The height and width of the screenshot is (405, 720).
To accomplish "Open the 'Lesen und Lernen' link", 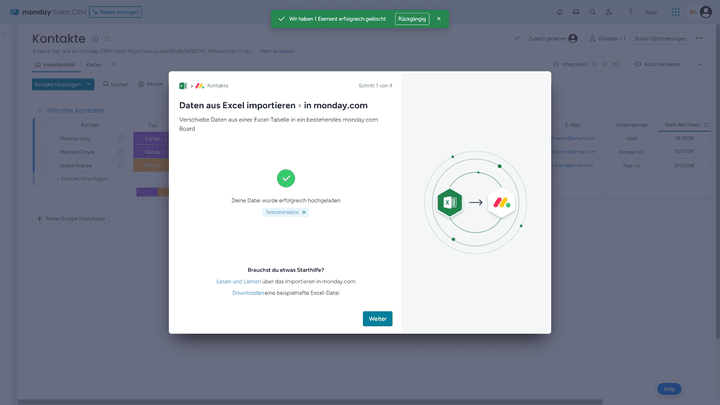I will 238,281.
